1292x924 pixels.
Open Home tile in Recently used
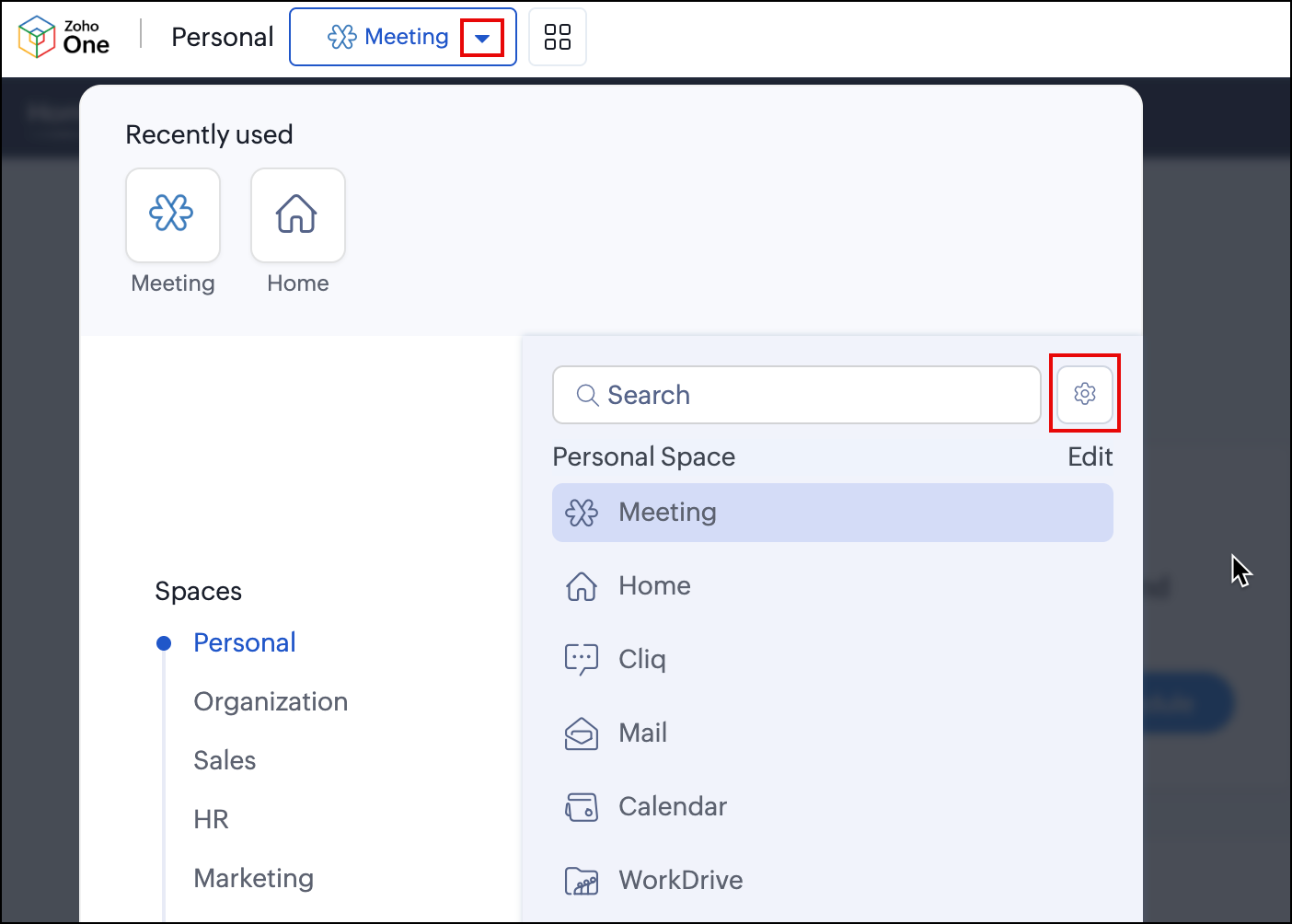click(297, 214)
